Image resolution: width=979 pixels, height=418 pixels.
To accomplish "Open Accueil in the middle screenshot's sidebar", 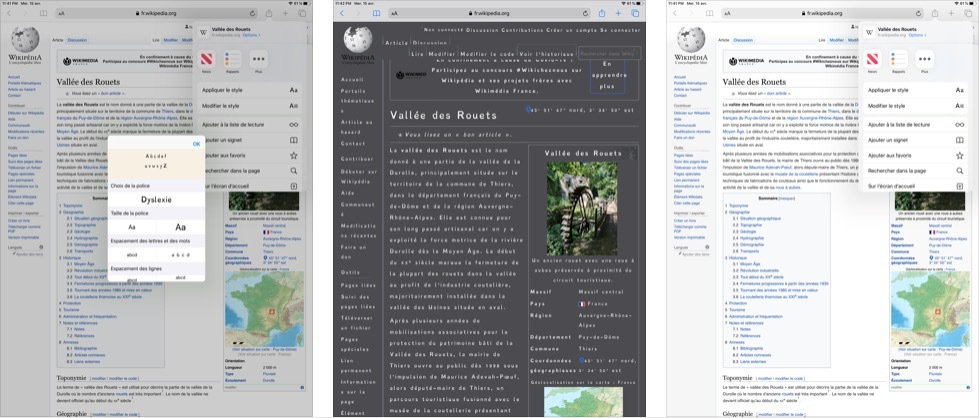I will pos(352,80).
